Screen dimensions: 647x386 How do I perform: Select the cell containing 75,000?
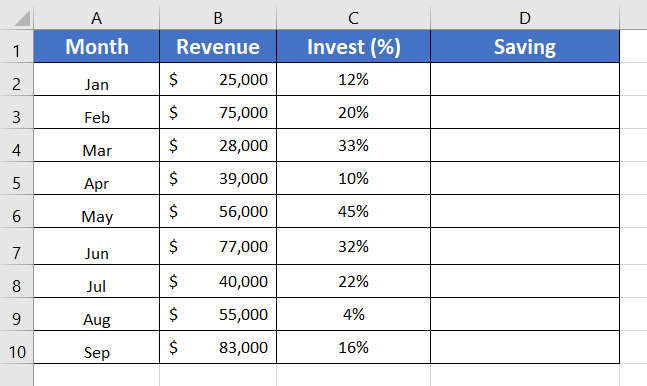click(x=218, y=112)
